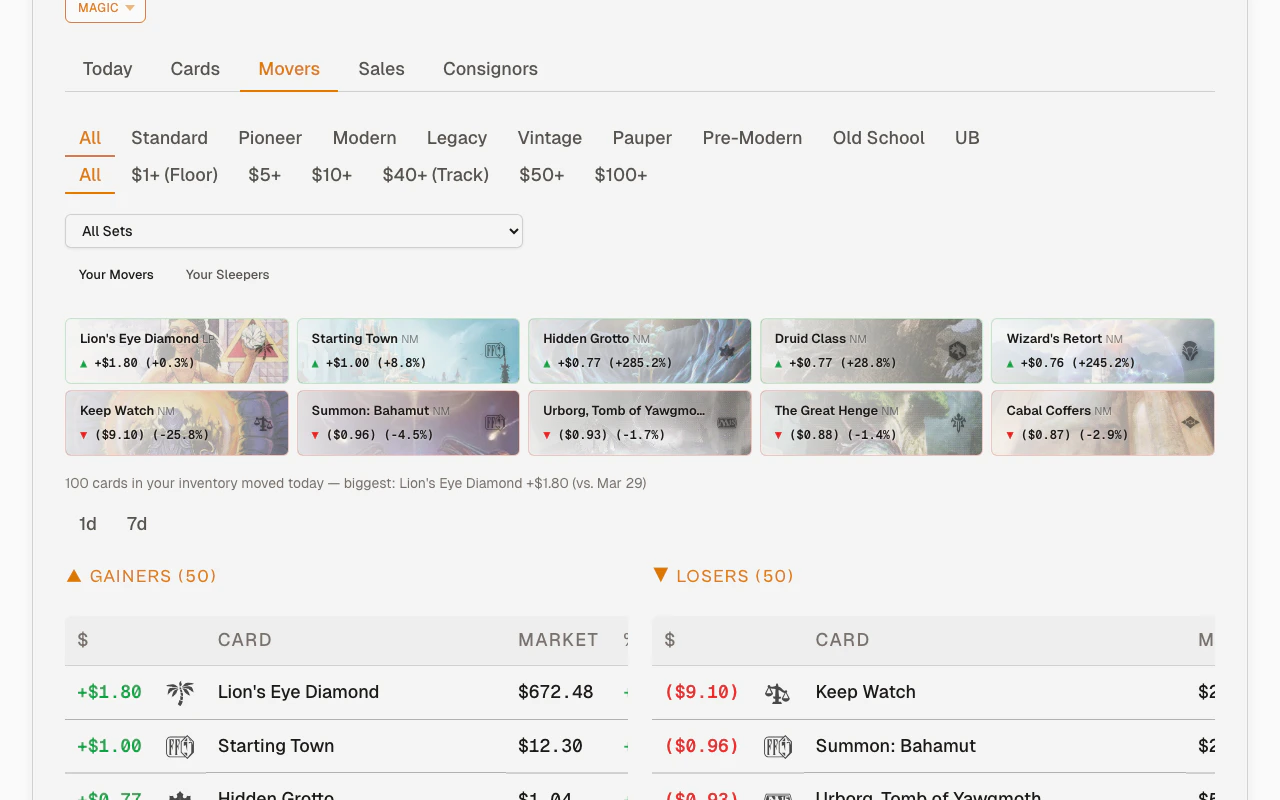Switch to the Cards tab
1280x800 pixels.
pos(195,69)
